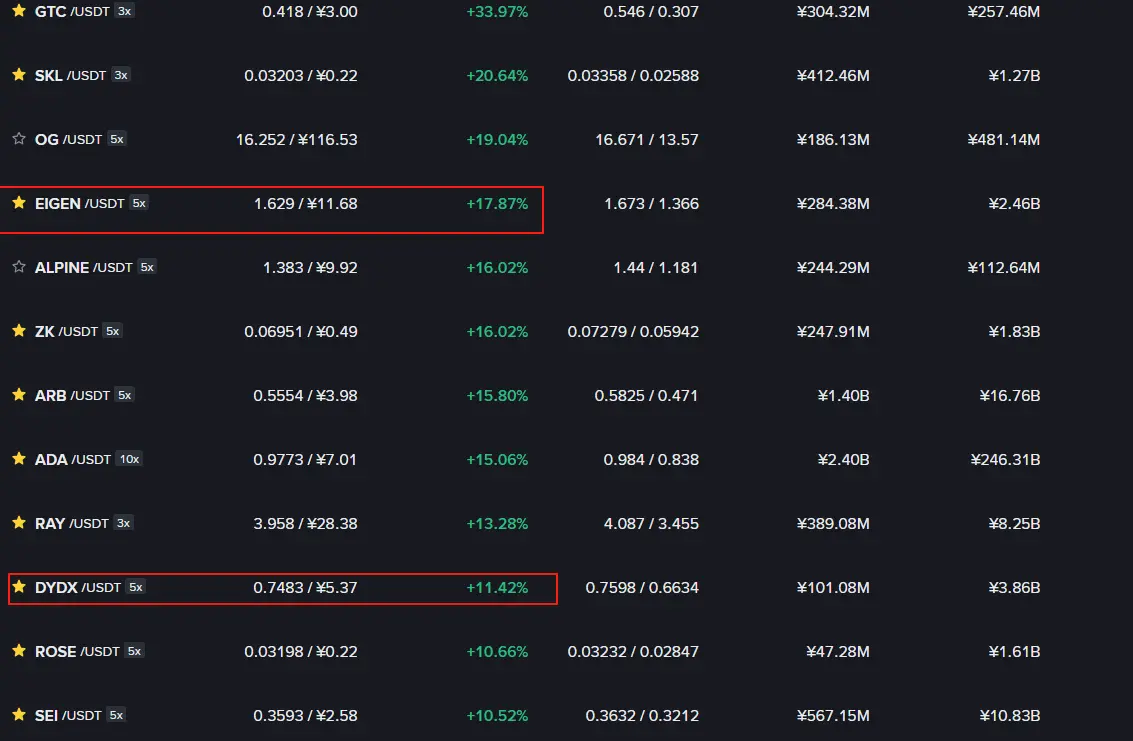Click the +11.42% change for DYDX
Image resolution: width=1133 pixels, height=741 pixels.
pyautogui.click(x=497, y=588)
